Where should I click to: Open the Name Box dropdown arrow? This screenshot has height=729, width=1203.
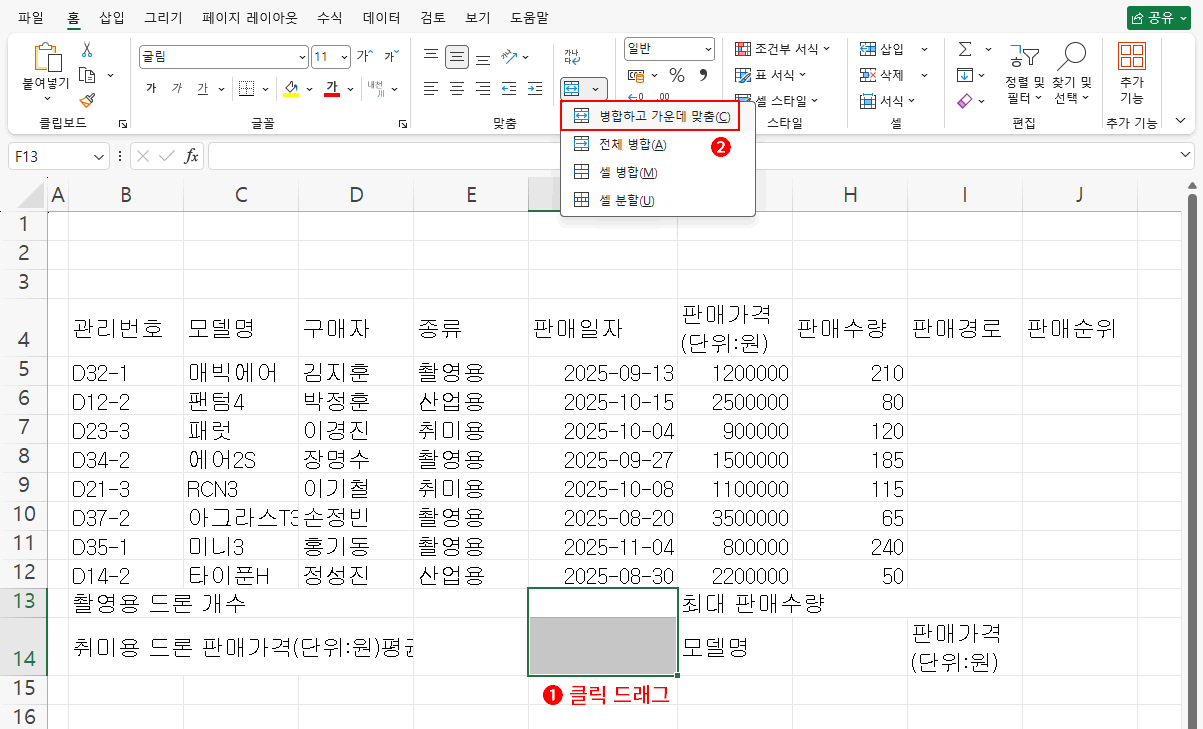coord(99,156)
